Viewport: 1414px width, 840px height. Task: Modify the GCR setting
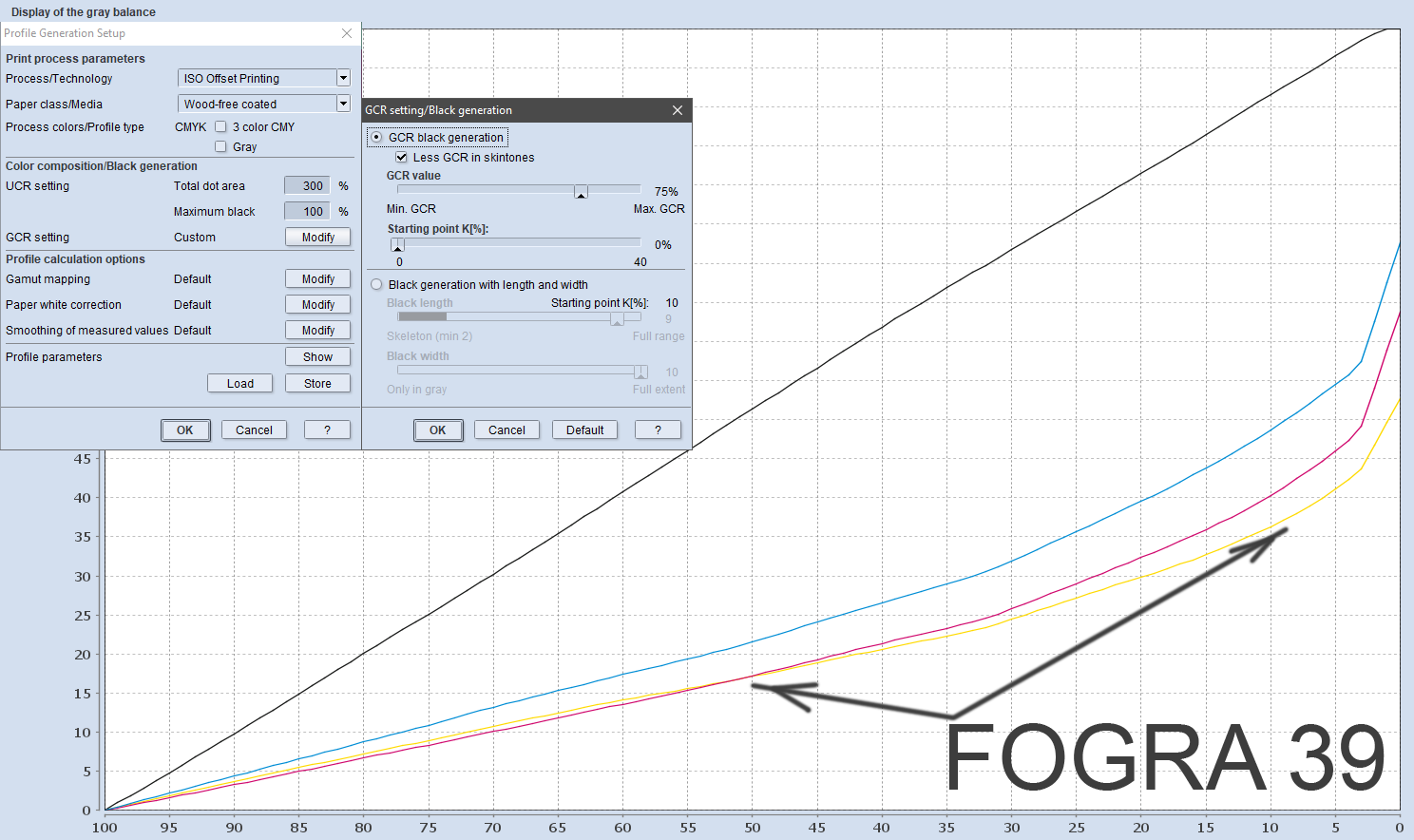point(318,238)
